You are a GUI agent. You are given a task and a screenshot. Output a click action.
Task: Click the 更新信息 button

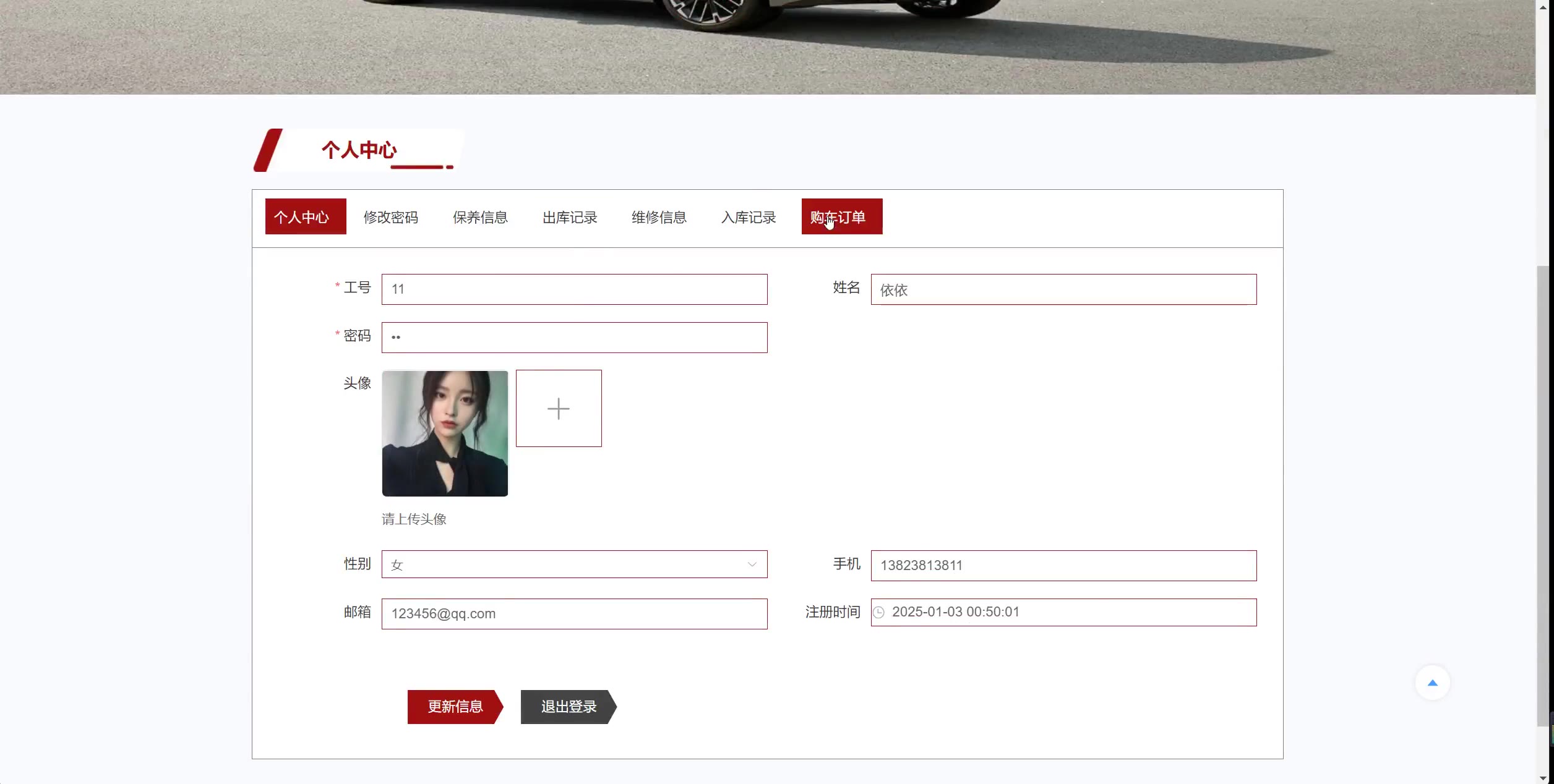[x=454, y=707]
